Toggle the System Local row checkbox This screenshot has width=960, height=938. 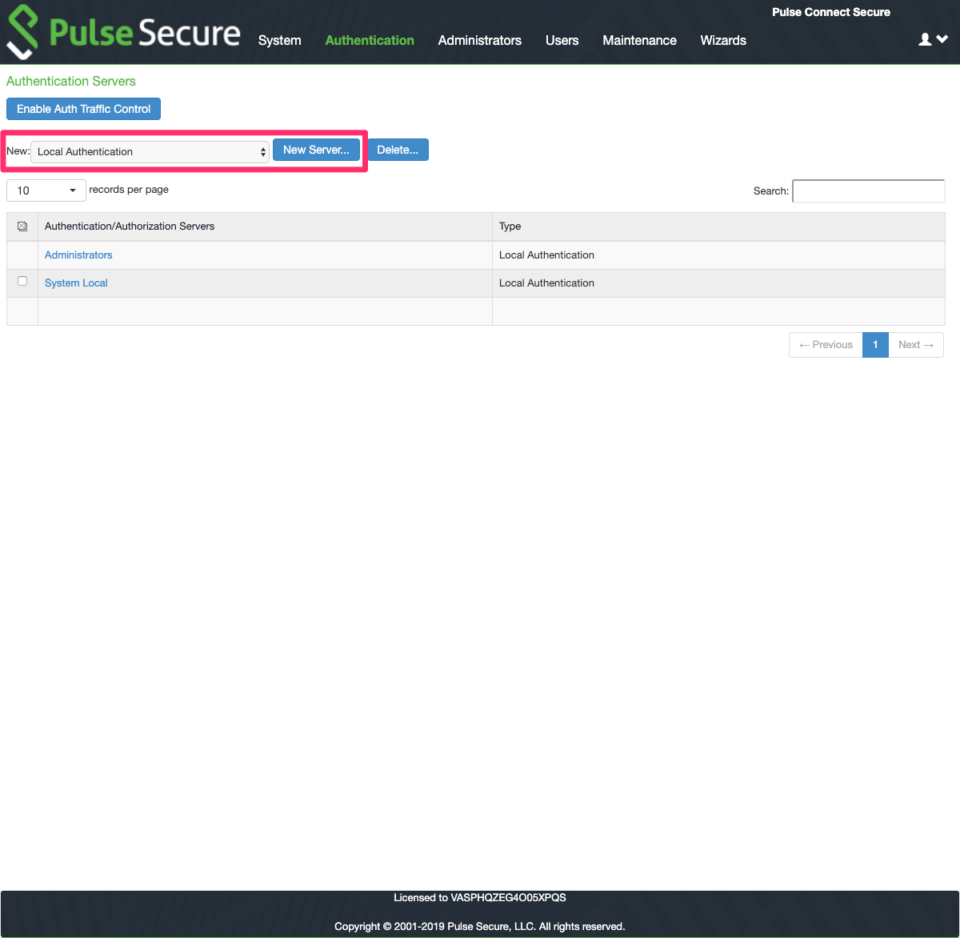[21, 281]
